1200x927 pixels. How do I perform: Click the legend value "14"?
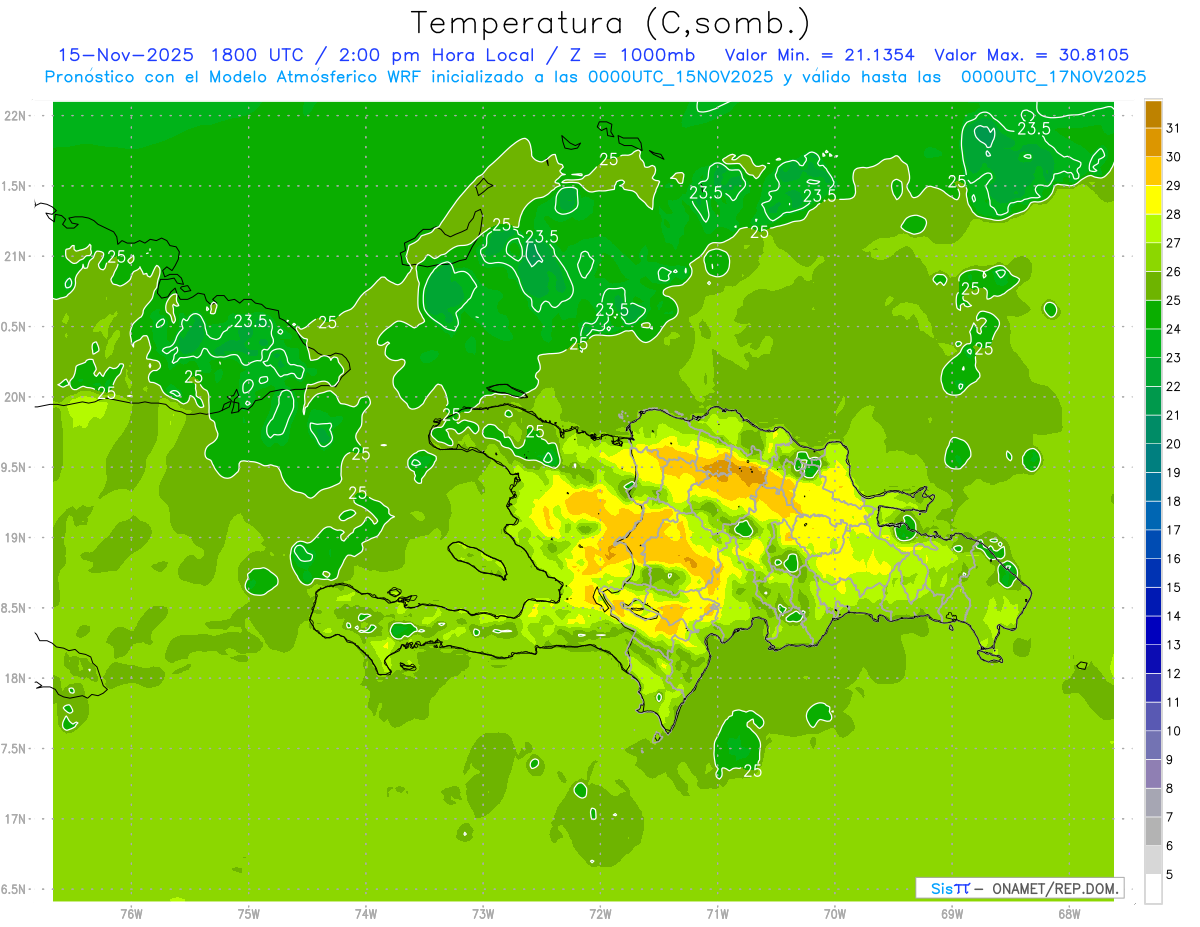[1173, 616]
